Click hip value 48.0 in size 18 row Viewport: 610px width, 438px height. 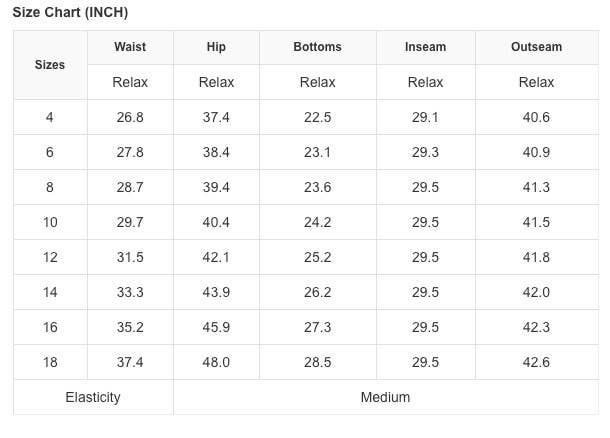pos(216,362)
